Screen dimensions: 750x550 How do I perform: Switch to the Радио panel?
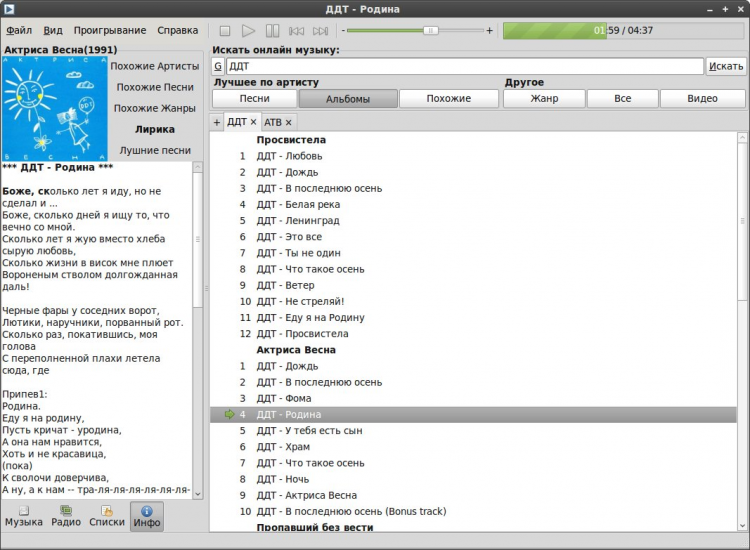click(66, 517)
